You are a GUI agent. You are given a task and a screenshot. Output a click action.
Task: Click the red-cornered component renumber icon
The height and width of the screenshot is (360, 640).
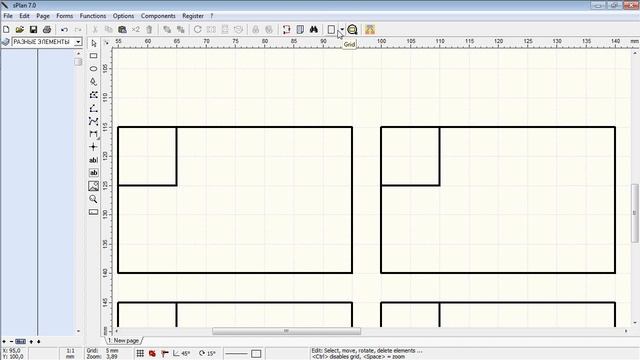(x=287, y=29)
